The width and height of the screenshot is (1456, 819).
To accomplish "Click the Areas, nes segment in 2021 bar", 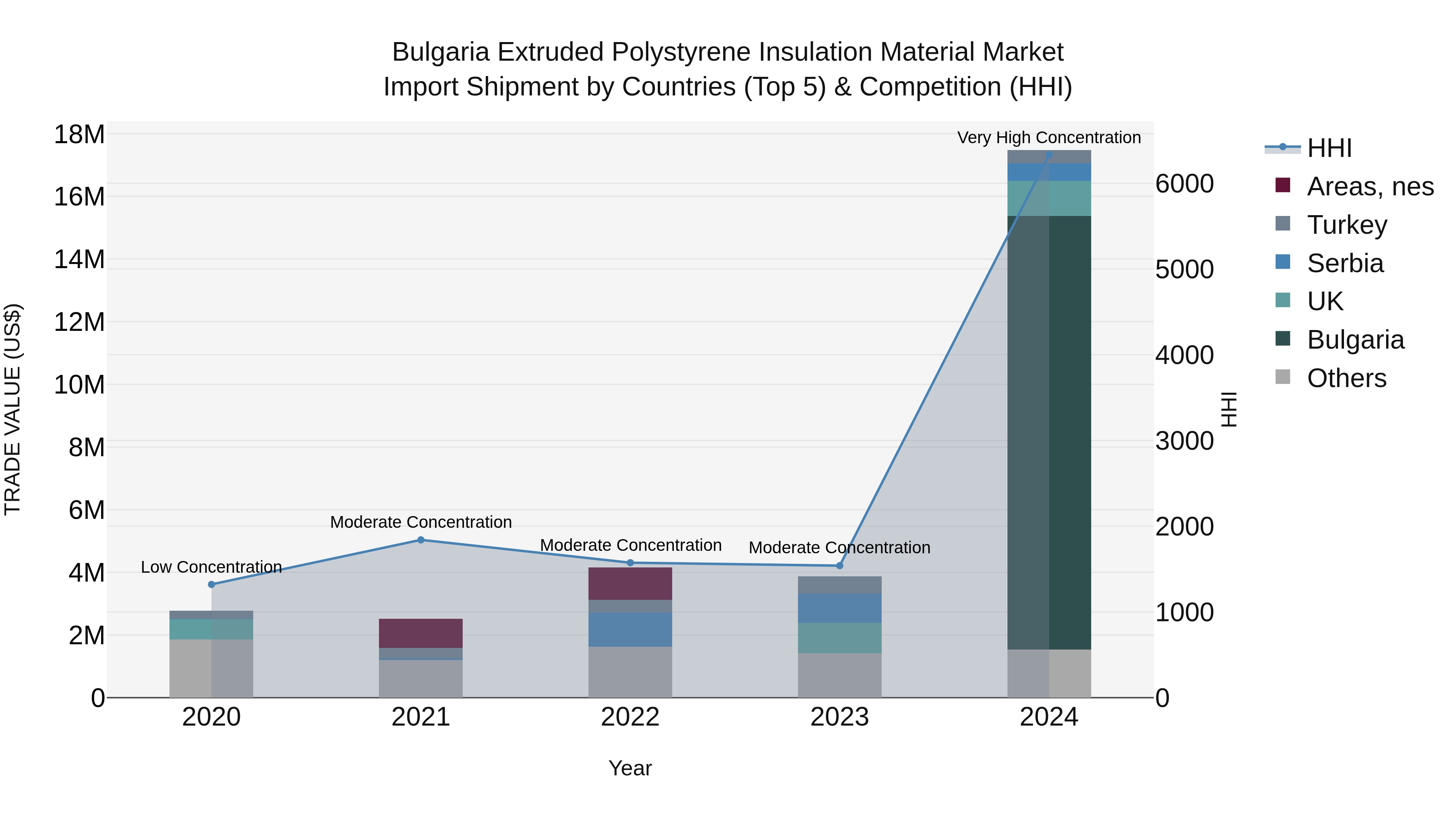I will click(421, 634).
